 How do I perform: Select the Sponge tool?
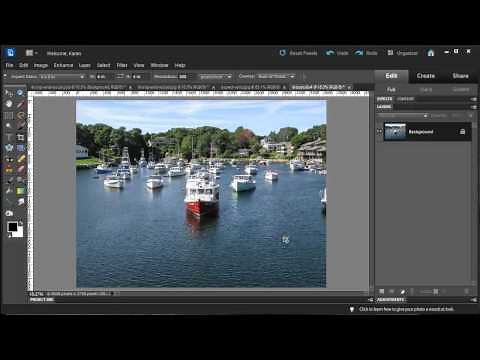point(9,213)
